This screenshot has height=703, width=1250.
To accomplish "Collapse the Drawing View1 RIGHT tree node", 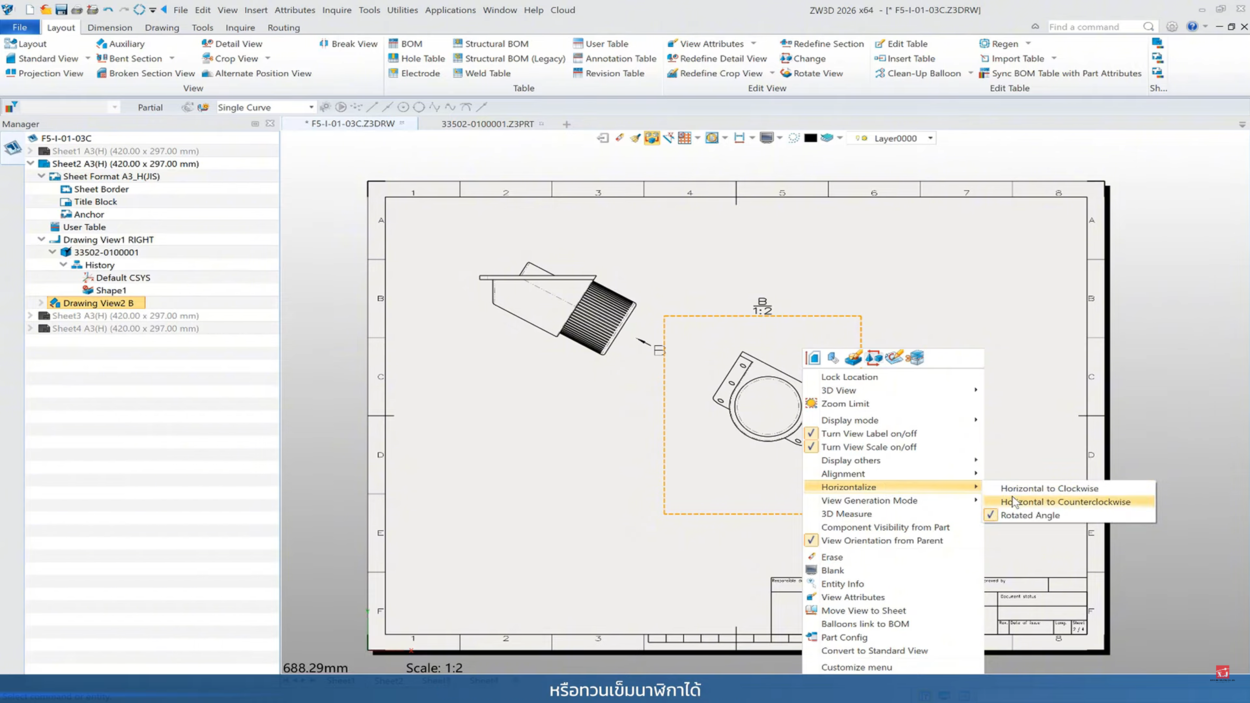I will tap(41, 240).
